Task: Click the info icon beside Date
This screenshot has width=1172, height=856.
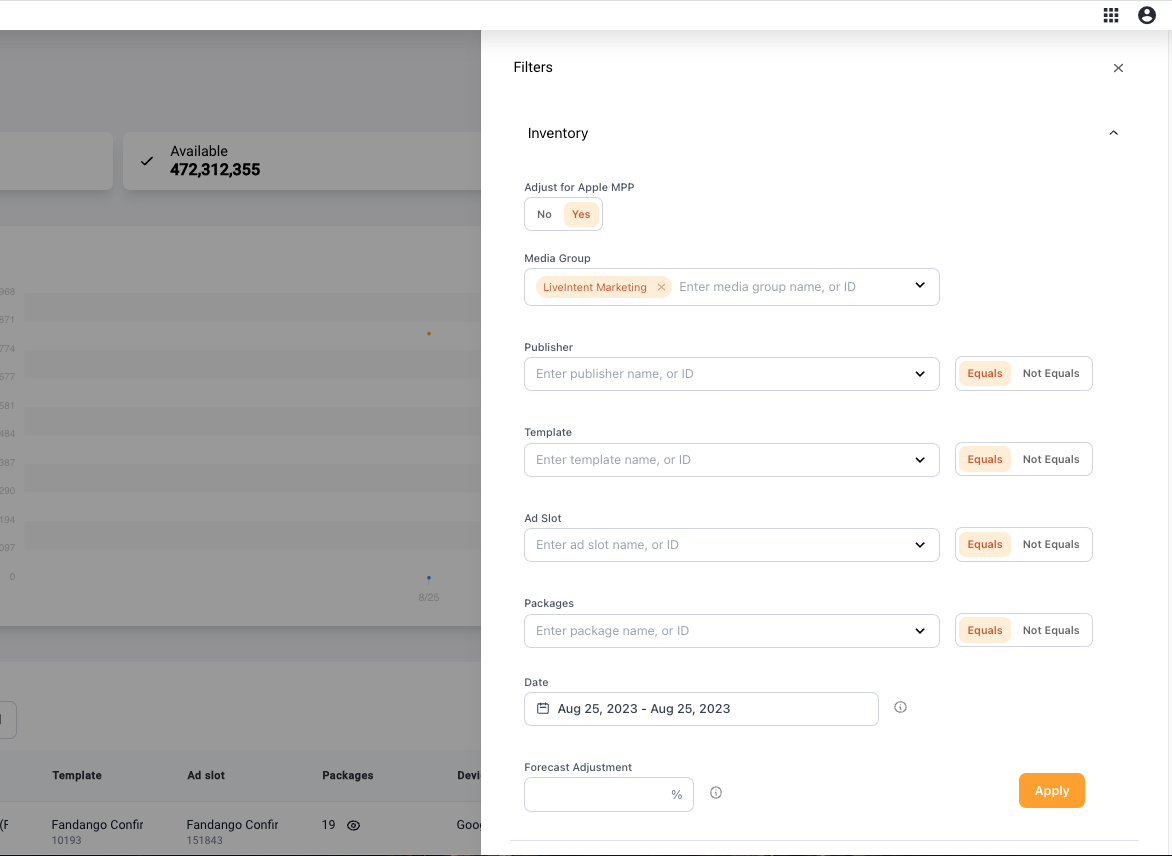Action: [x=900, y=708]
